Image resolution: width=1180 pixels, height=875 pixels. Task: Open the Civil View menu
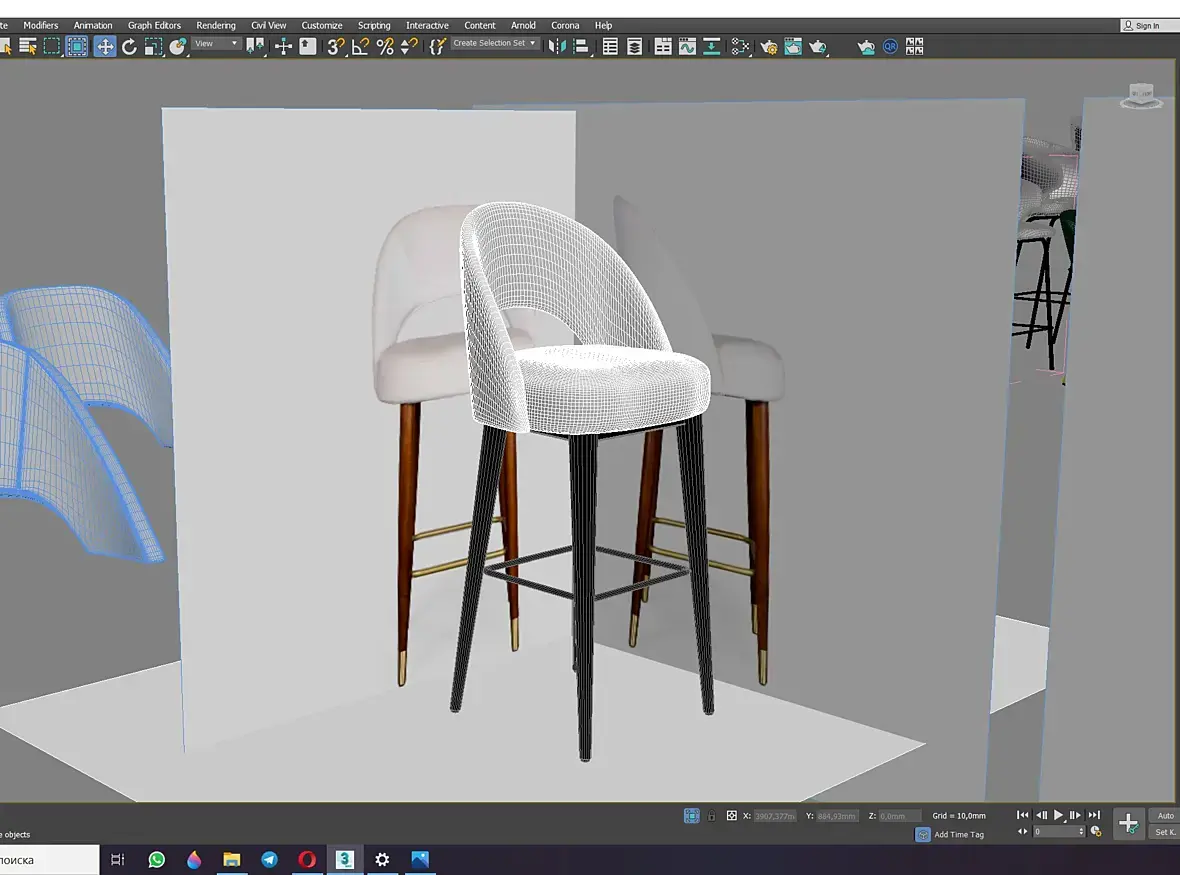click(269, 25)
